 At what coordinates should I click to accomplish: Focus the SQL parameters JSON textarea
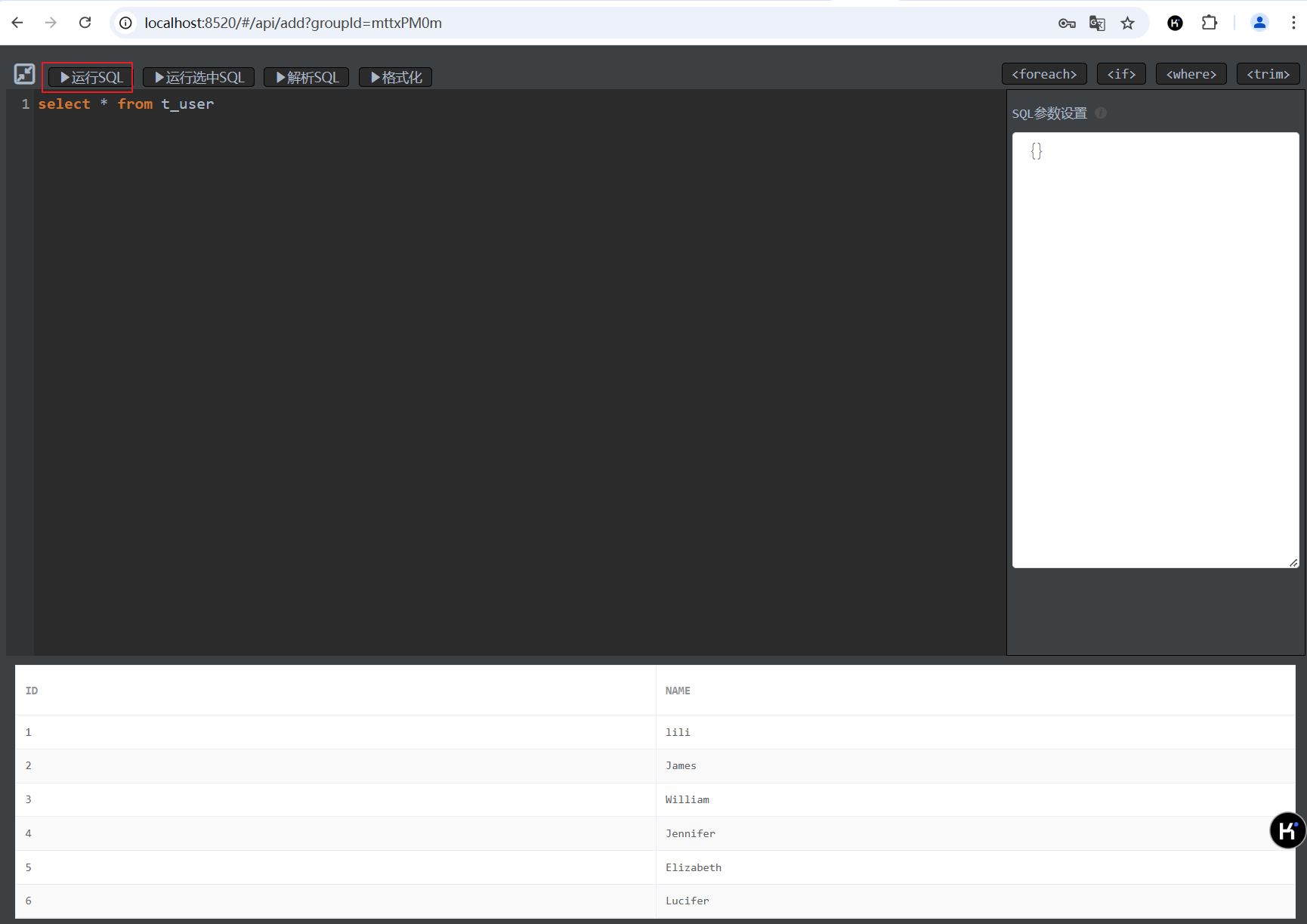1155,350
